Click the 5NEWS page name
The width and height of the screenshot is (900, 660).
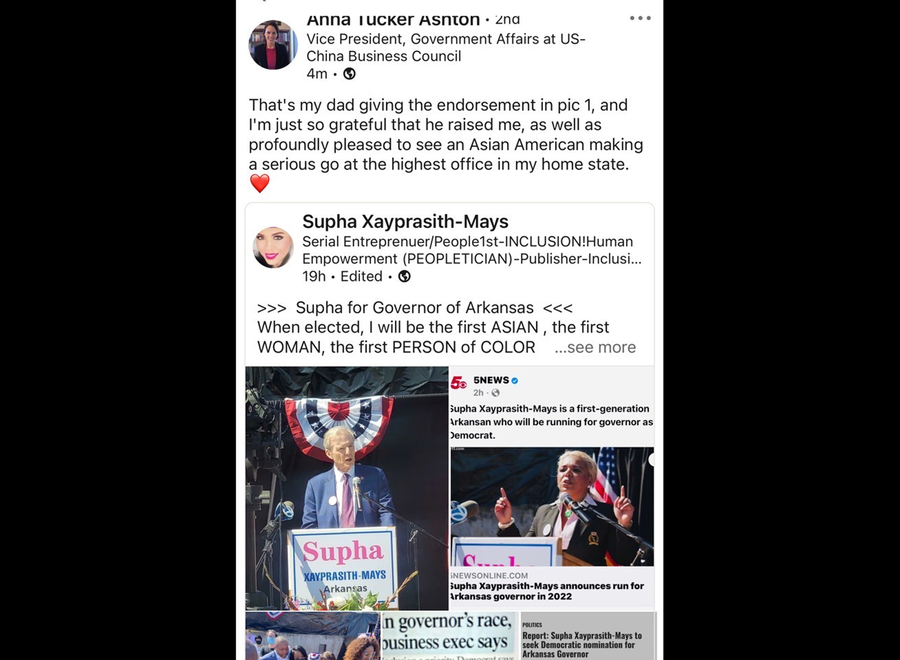pyautogui.click(x=491, y=380)
